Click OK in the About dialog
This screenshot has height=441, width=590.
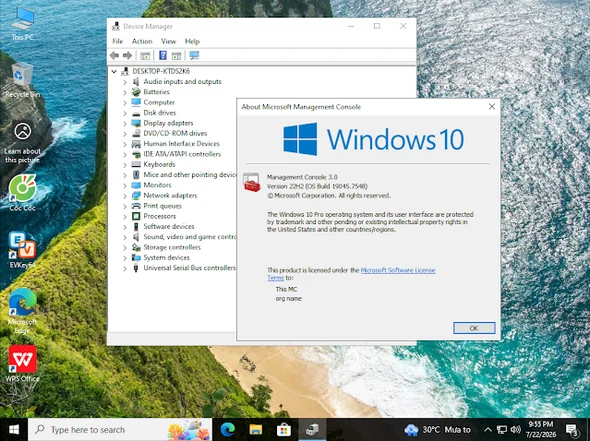pyautogui.click(x=474, y=328)
